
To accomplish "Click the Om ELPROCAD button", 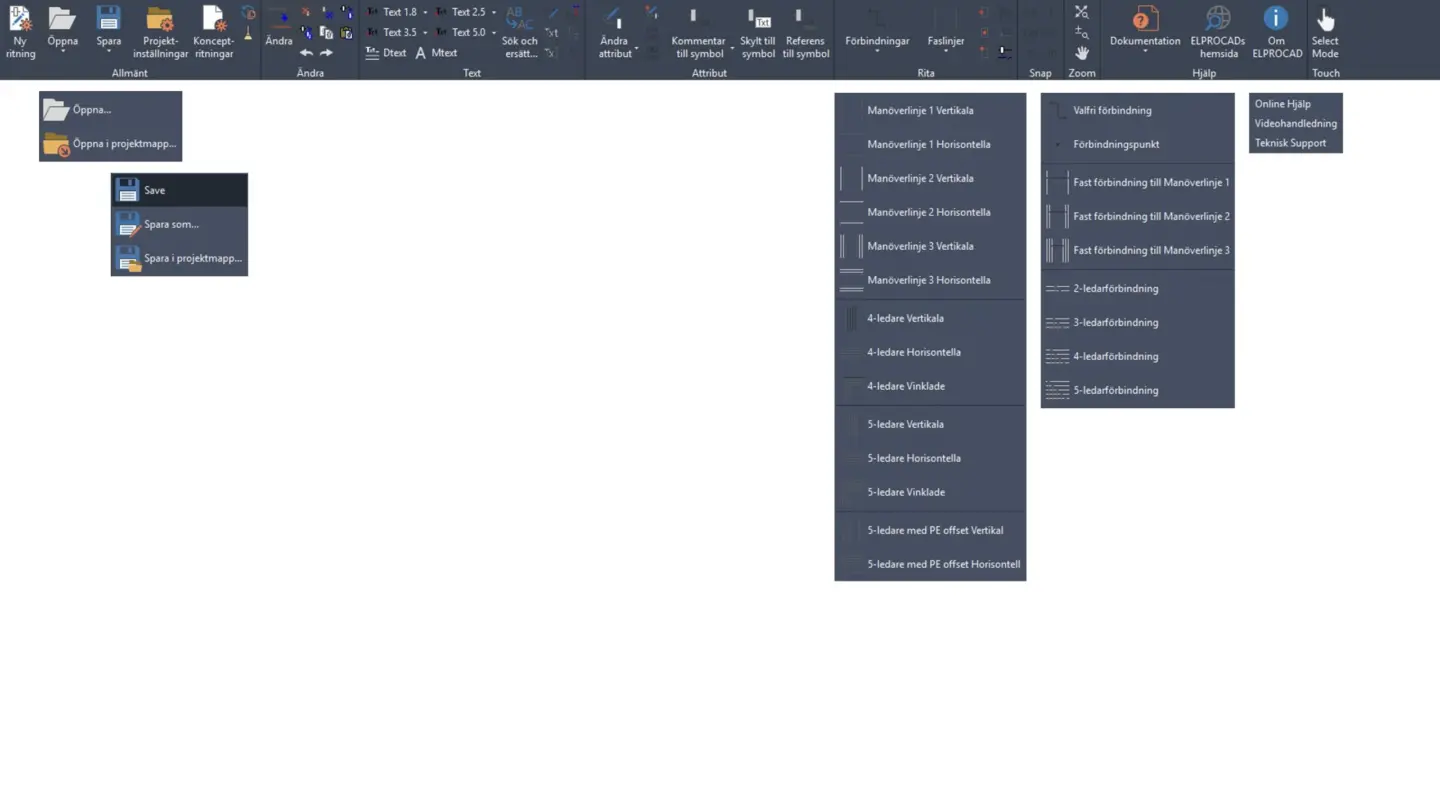I will (x=1276, y=30).
